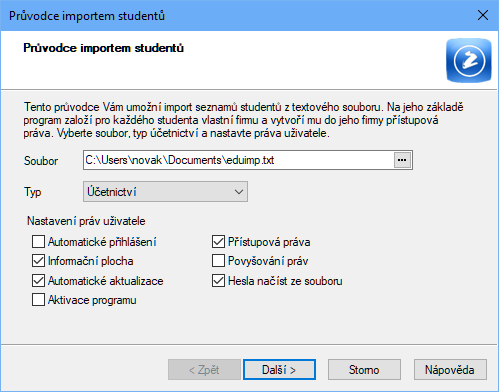
Task: Click the Nastavení práv uživatele heading
Action: coord(86,221)
